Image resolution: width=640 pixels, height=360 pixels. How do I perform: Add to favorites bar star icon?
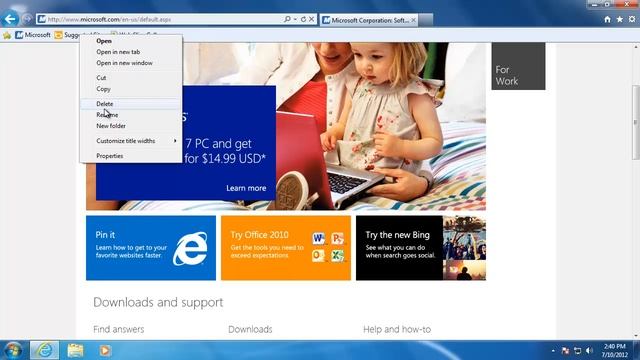7,35
